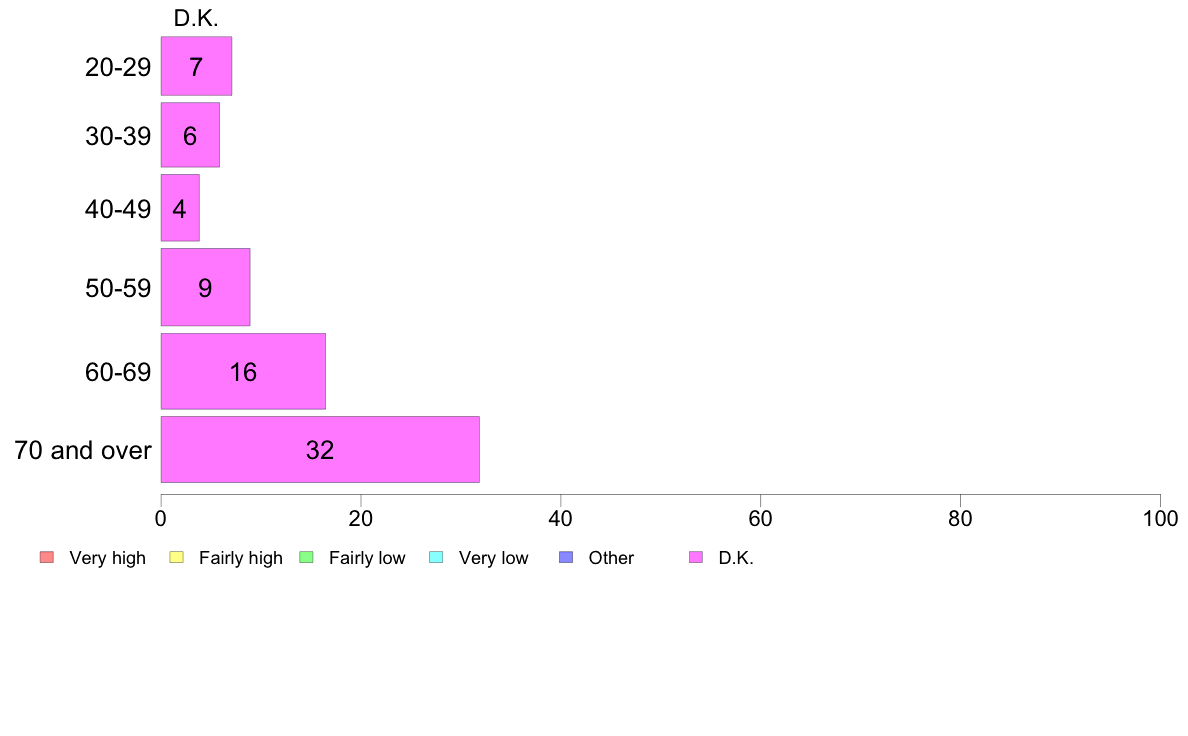
Task: Click the 70 and over axis label
Action: point(83,450)
